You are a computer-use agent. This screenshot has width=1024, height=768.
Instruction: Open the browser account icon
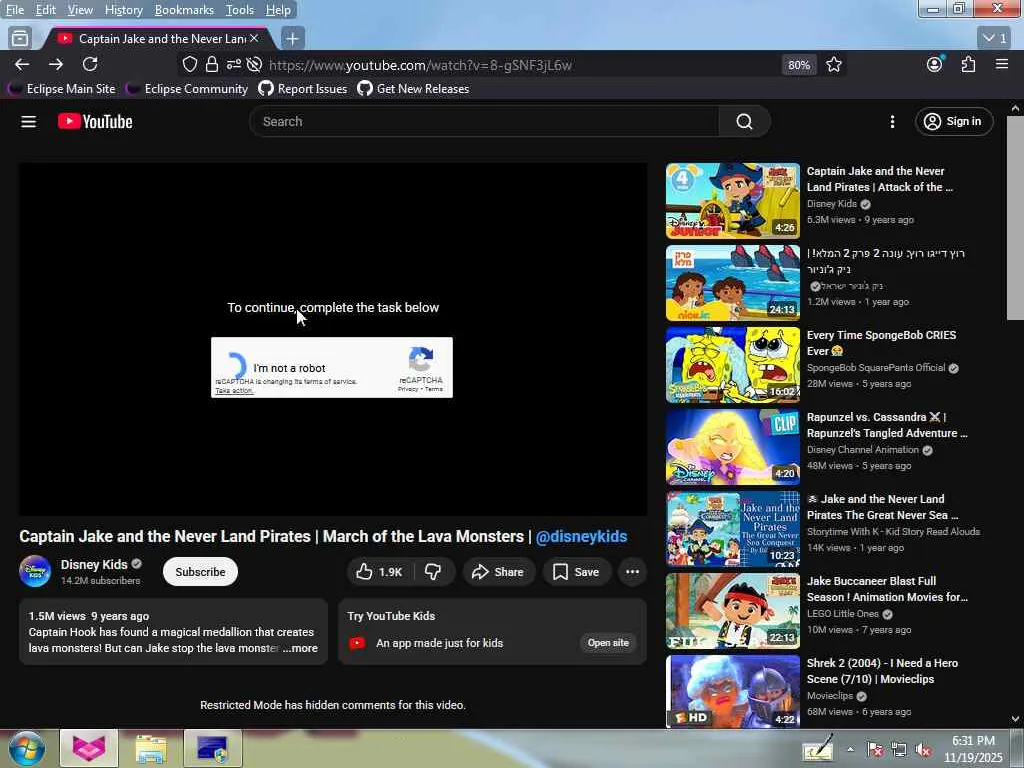coord(935,65)
